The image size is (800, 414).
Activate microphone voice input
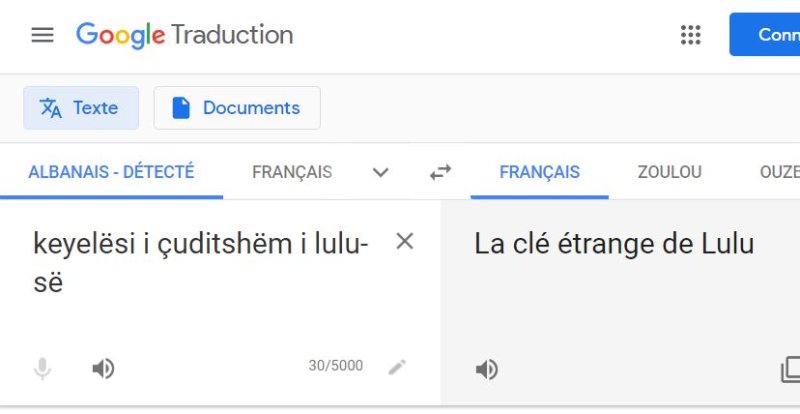42,369
